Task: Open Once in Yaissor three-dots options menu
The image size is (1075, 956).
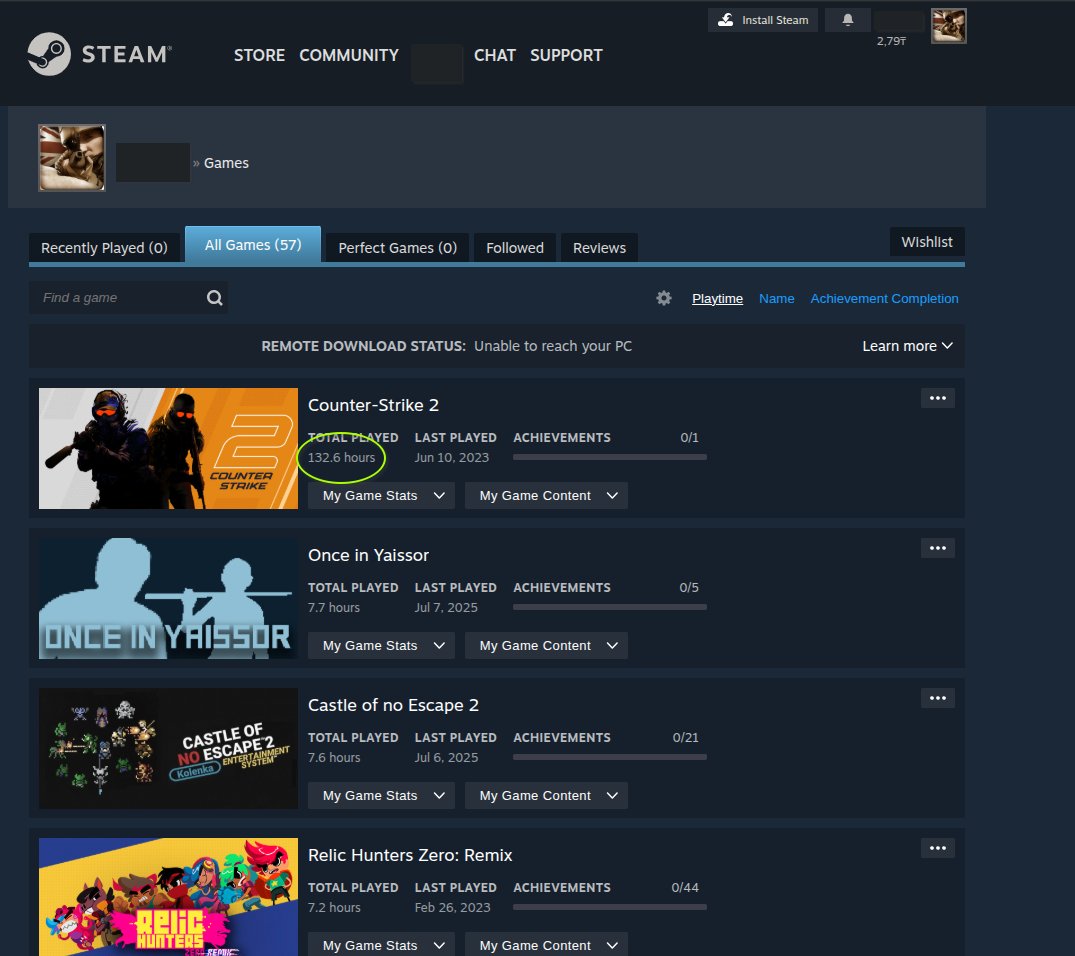Action: point(937,548)
